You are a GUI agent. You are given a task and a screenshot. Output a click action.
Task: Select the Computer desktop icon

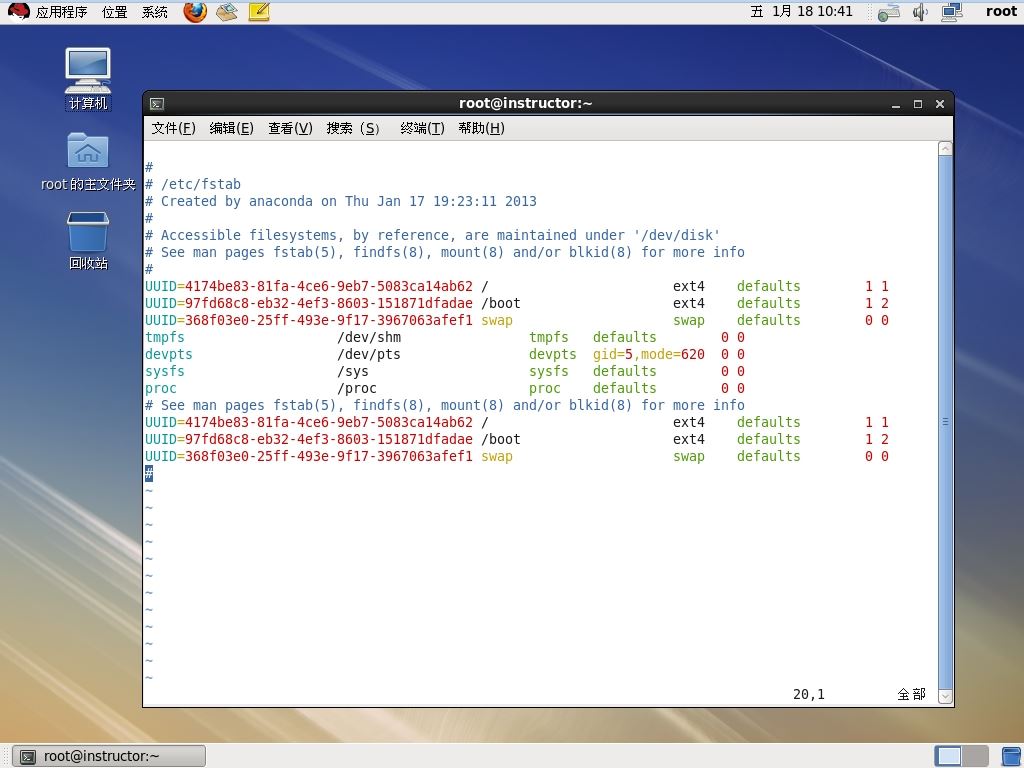88,79
